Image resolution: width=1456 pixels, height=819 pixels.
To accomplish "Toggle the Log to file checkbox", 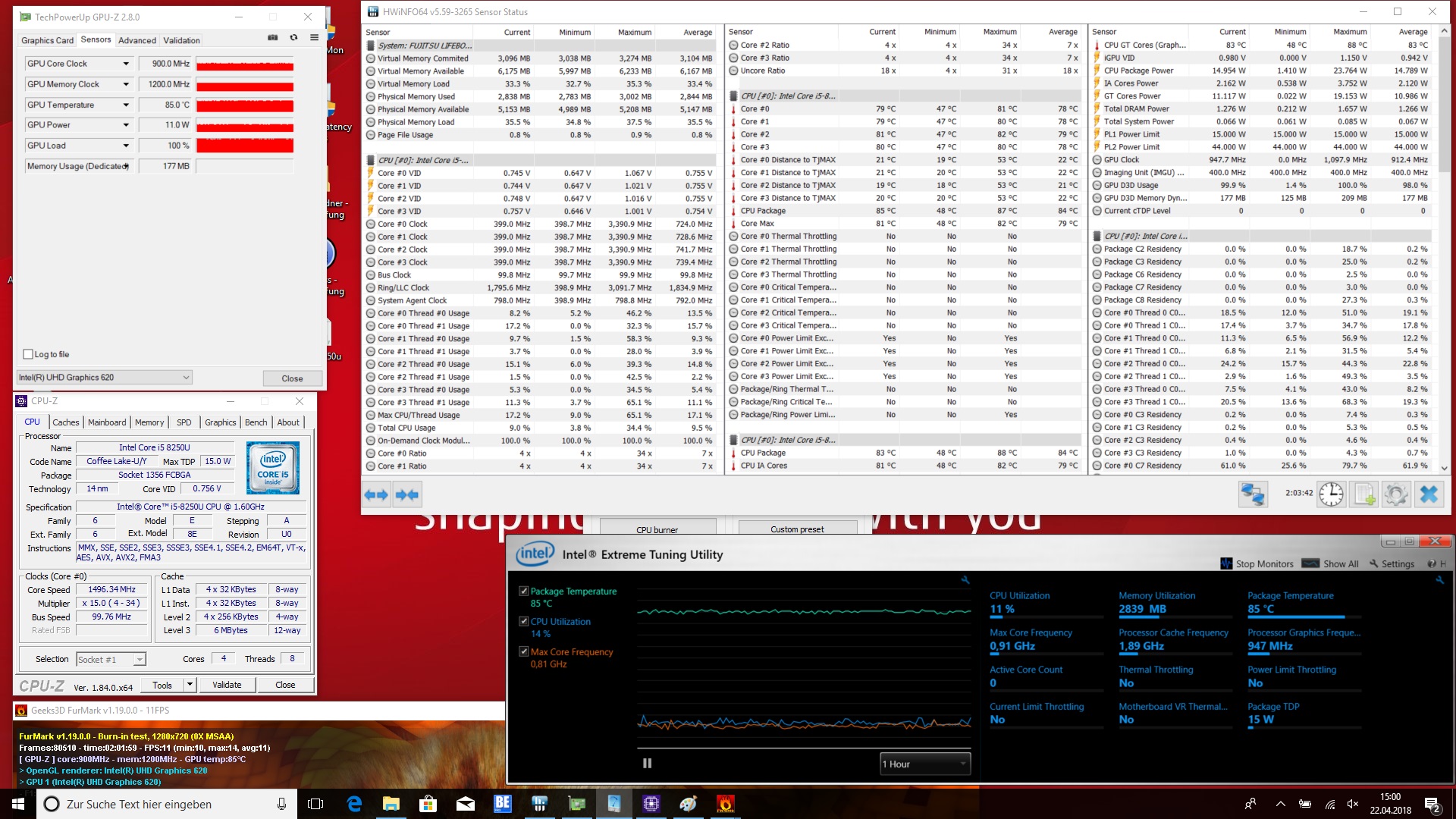I will [28, 354].
